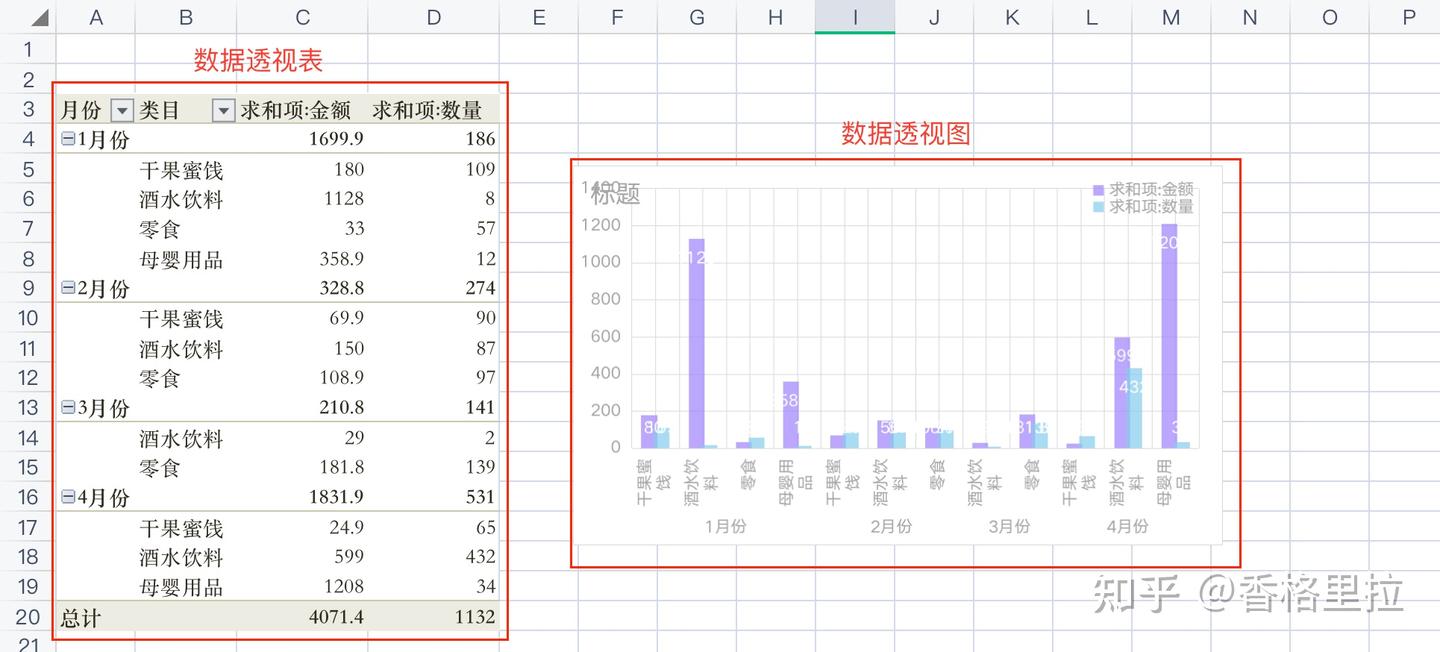1440x652 pixels.
Task: Select column P header
Action: click(1409, 17)
